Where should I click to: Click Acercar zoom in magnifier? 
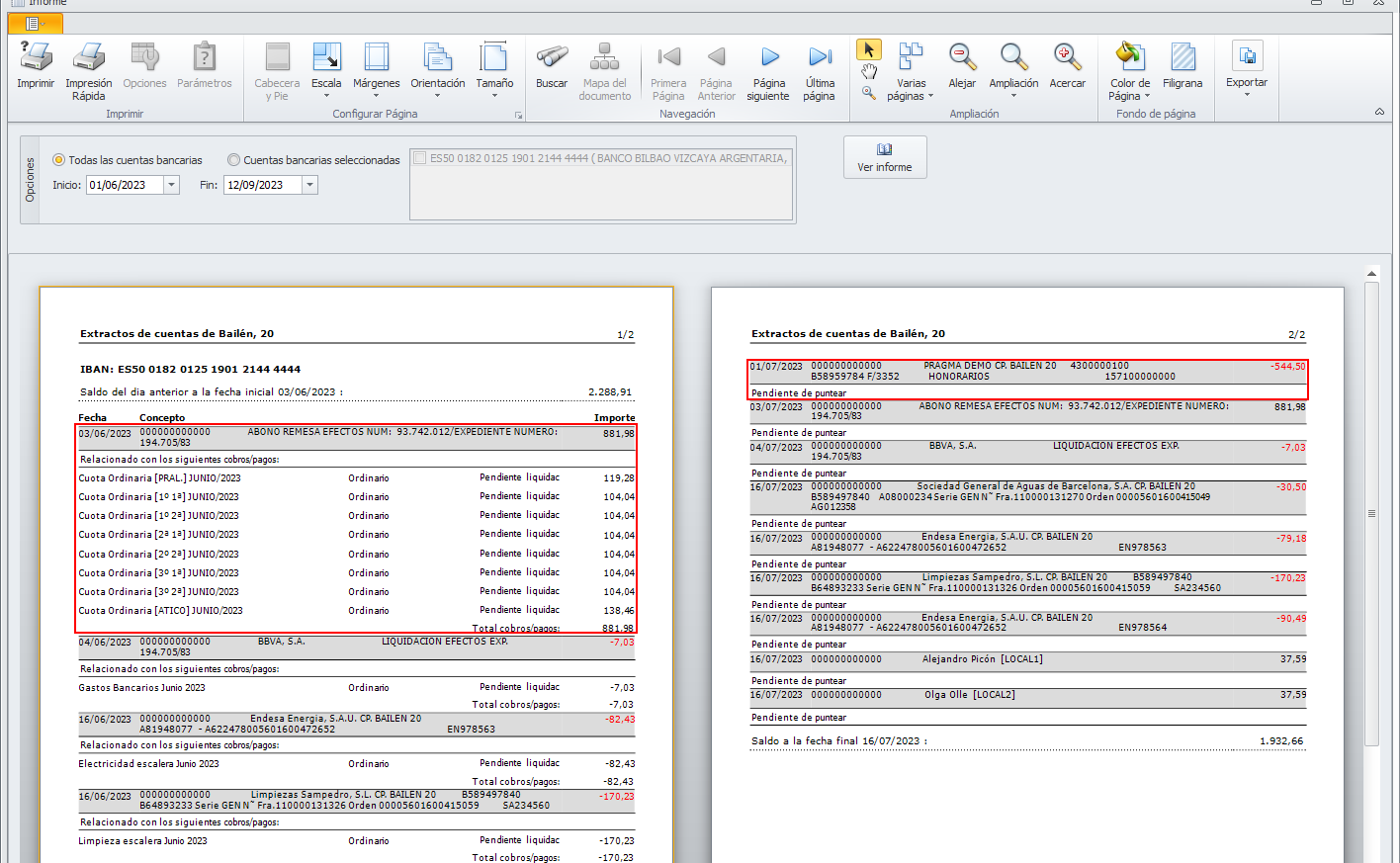[x=1067, y=59]
